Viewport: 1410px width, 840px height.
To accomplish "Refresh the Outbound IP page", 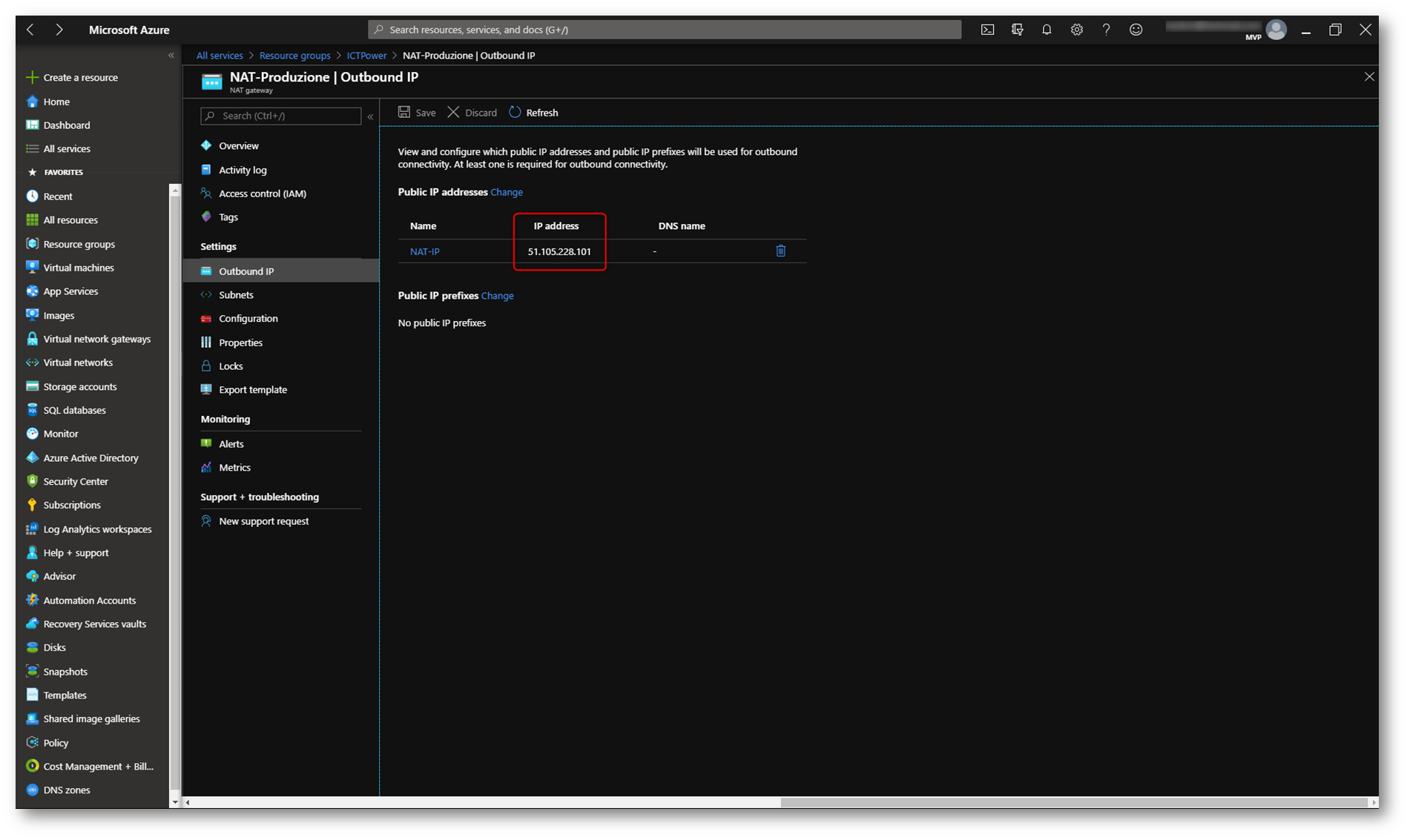I will pyautogui.click(x=533, y=113).
